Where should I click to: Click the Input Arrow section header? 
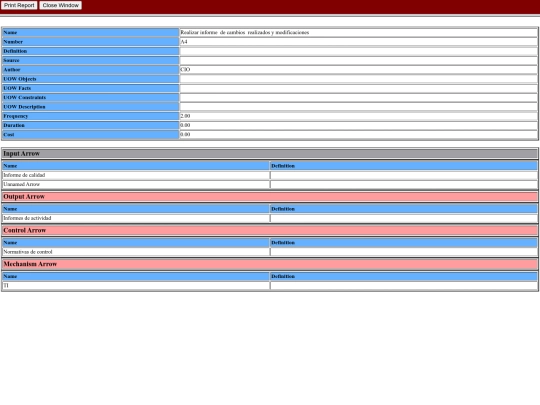[x=270, y=154]
